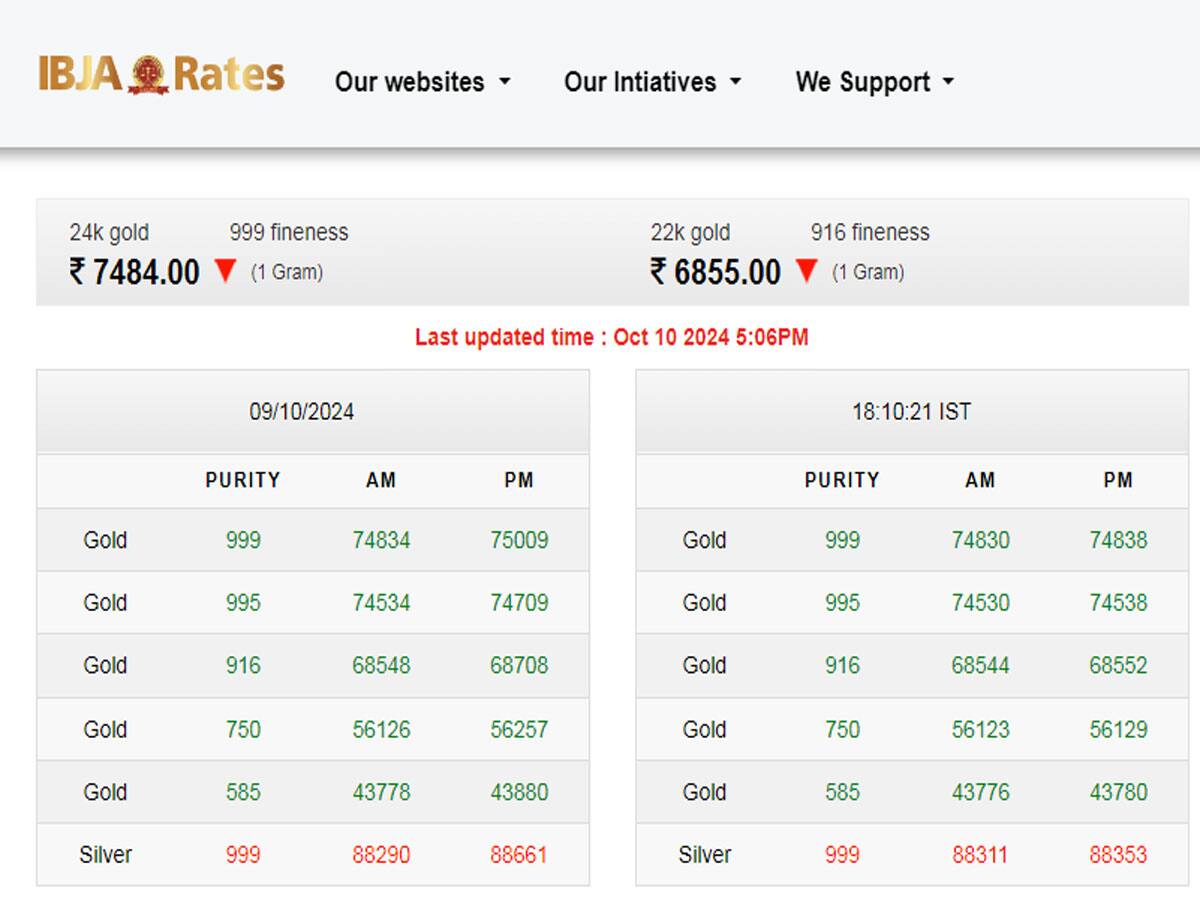
Task: Select the value 56129
Action: click(1118, 729)
